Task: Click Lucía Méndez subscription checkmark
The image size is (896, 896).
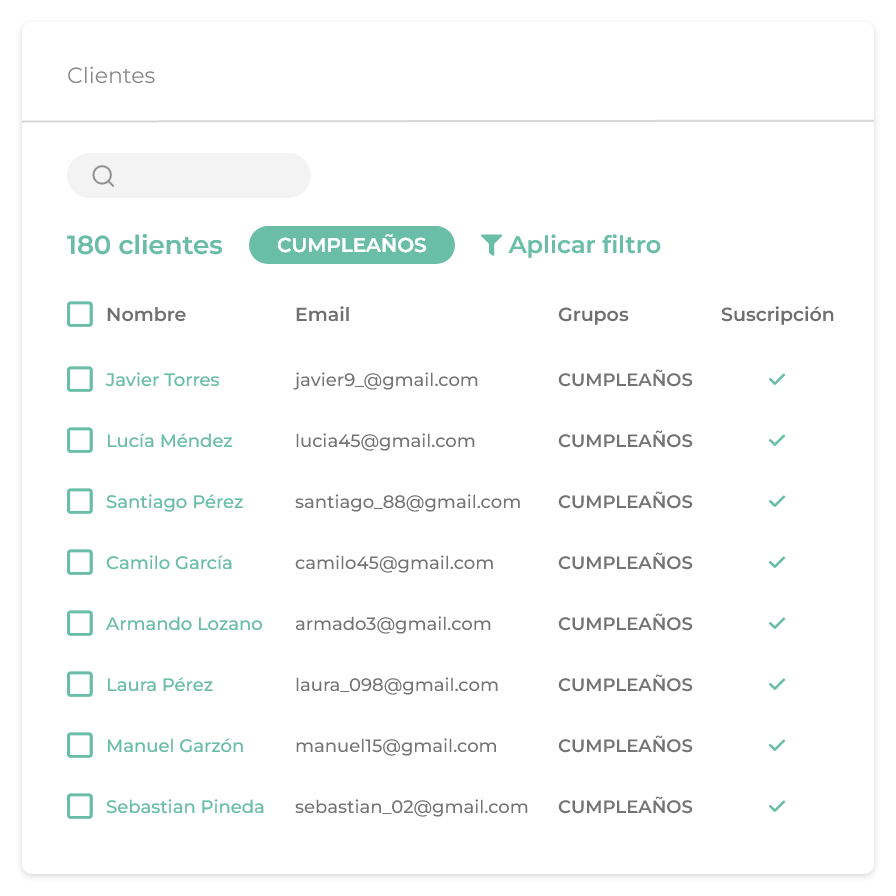Action: click(777, 441)
